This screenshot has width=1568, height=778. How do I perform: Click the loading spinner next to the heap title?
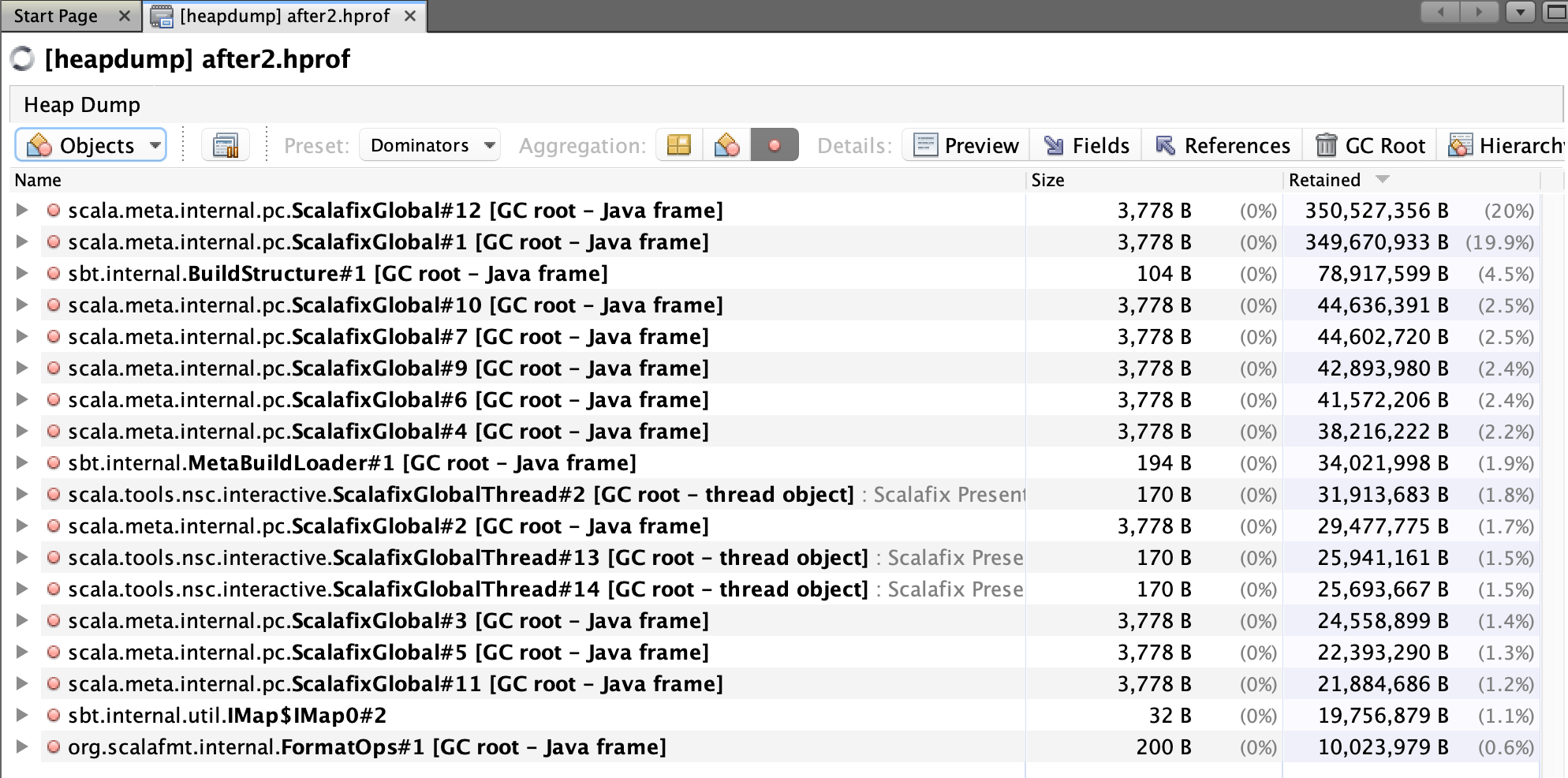click(23, 58)
